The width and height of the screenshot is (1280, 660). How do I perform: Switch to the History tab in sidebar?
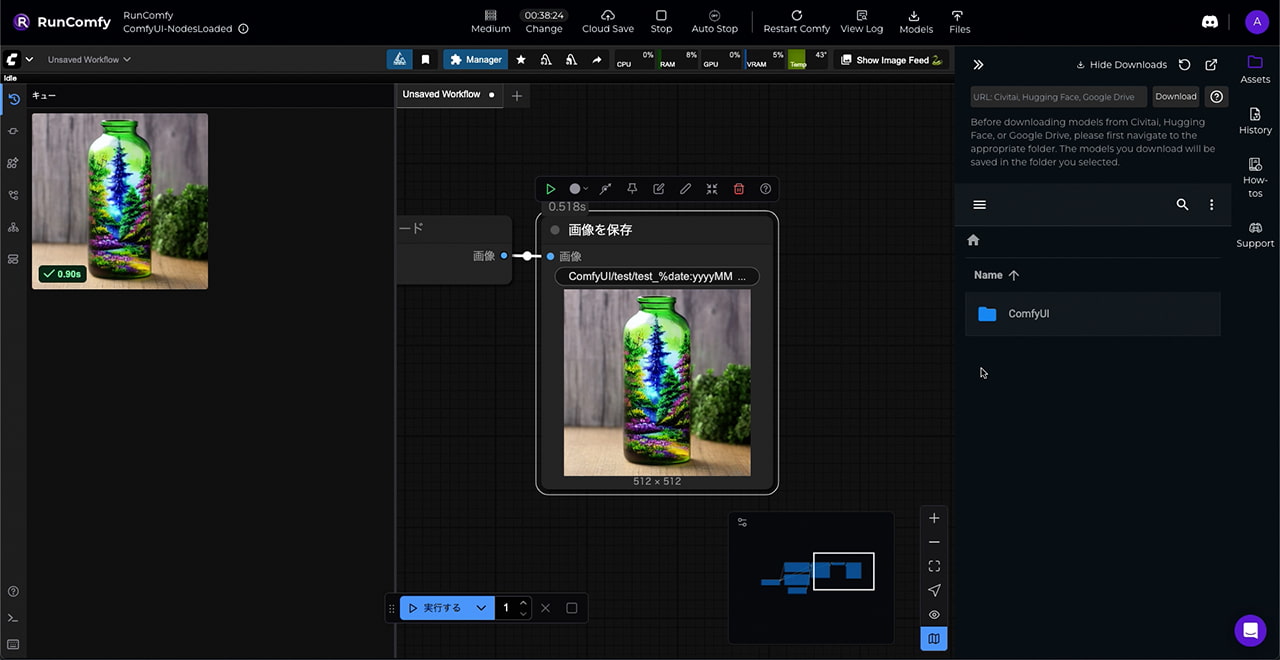click(1255, 121)
